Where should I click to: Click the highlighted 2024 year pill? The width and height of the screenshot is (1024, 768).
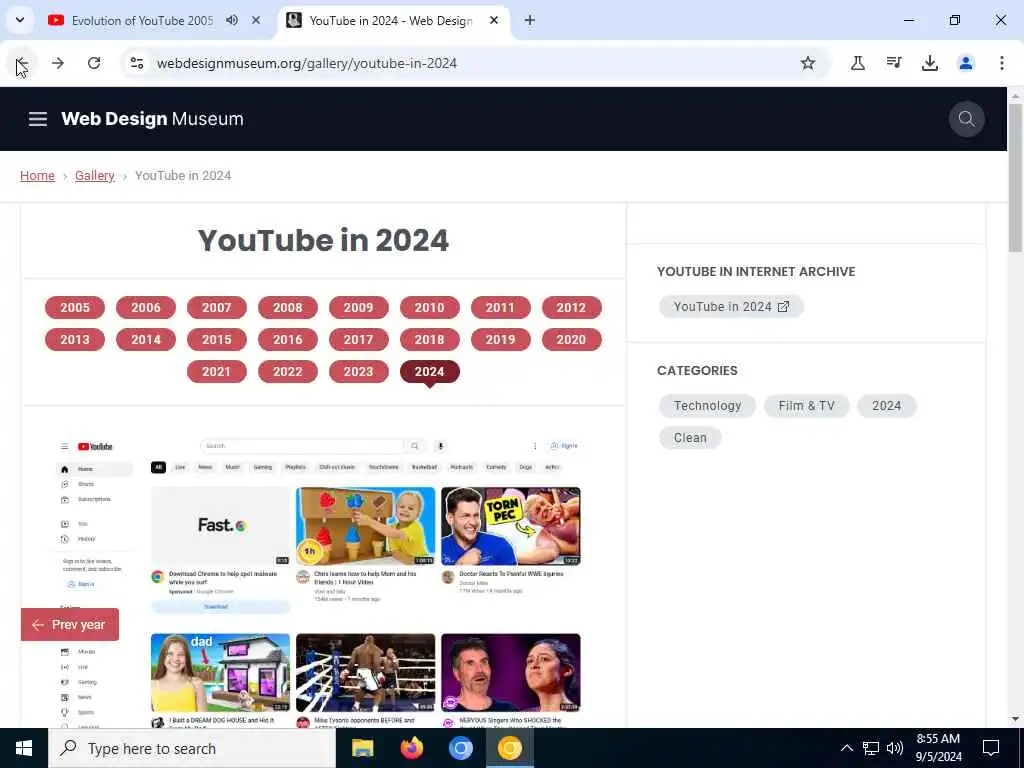430,372
